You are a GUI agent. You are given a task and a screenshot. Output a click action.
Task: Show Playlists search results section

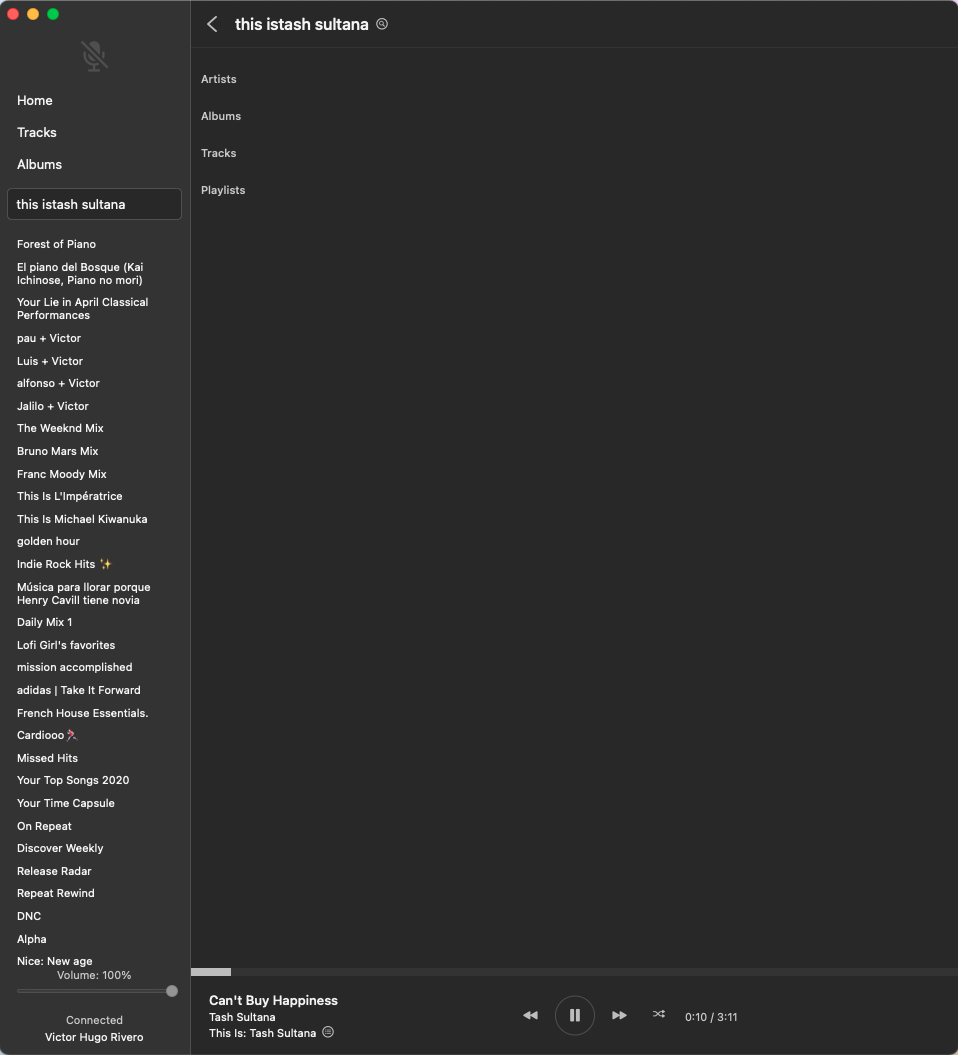tap(223, 190)
